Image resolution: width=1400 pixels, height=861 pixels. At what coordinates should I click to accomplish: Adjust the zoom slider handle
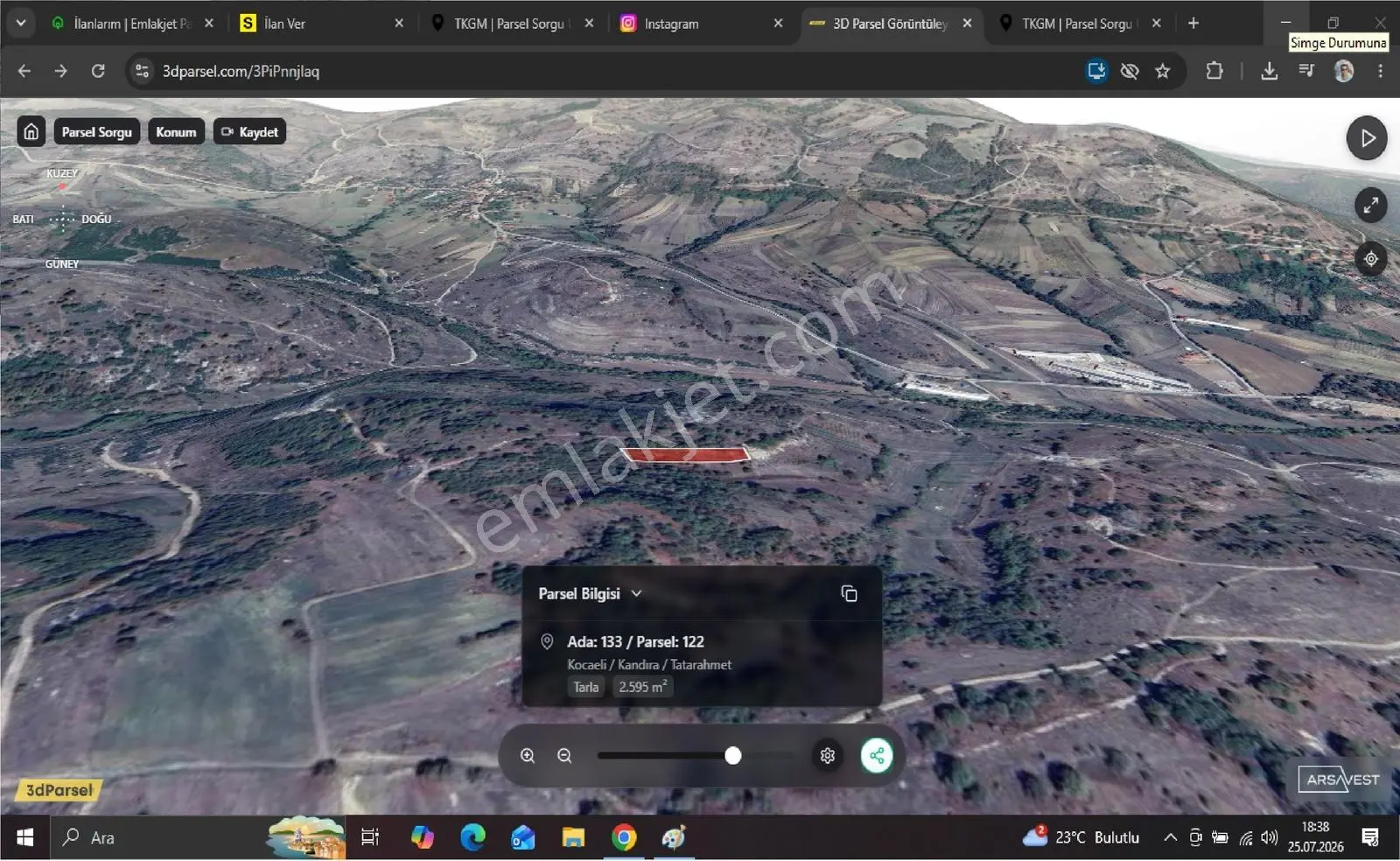(x=733, y=756)
